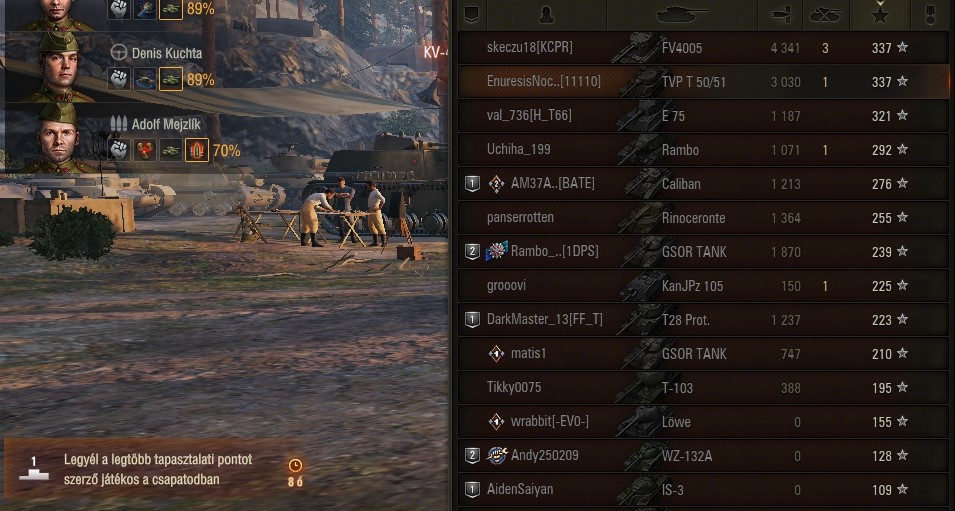955x511 pixels.
Task: Sort by the damage dealt header icon
Action: point(781,15)
